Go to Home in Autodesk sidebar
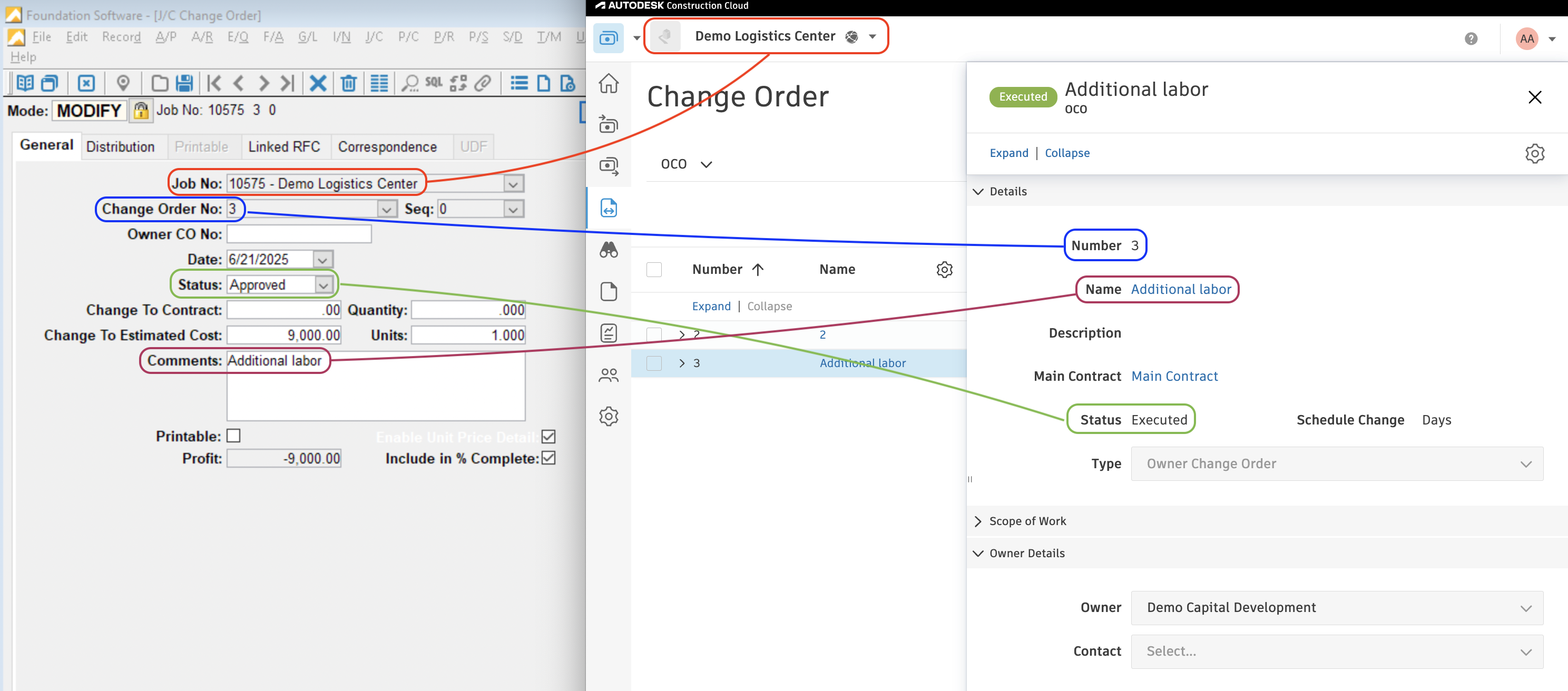 (x=609, y=83)
